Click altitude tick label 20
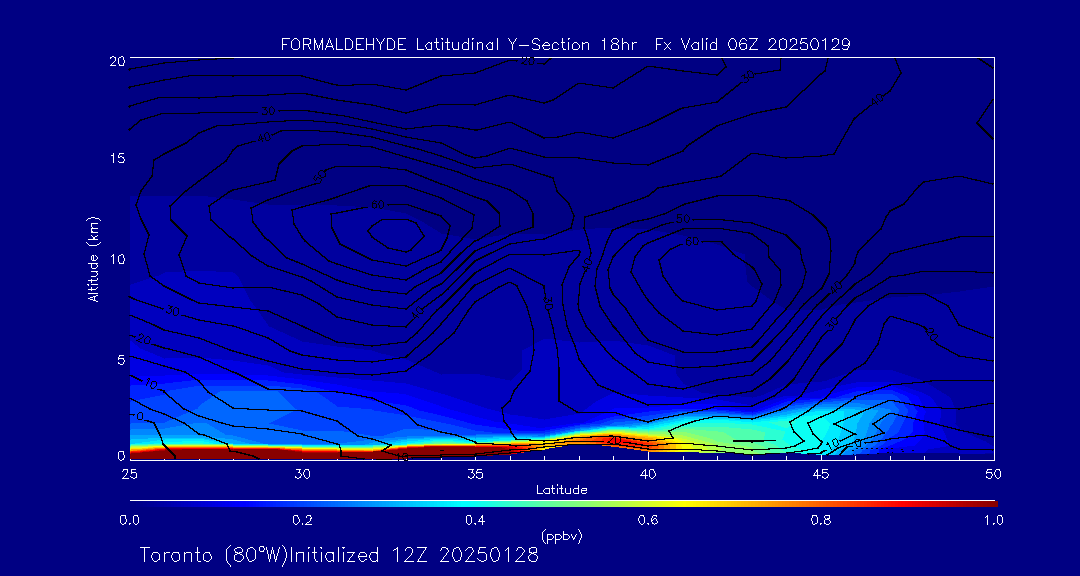The width and height of the screenshot is (1080, 576). tap(115, 61)
